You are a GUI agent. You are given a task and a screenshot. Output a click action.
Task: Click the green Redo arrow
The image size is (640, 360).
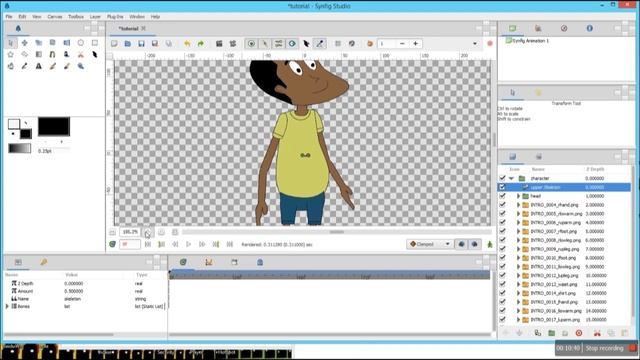coord(200,44)
